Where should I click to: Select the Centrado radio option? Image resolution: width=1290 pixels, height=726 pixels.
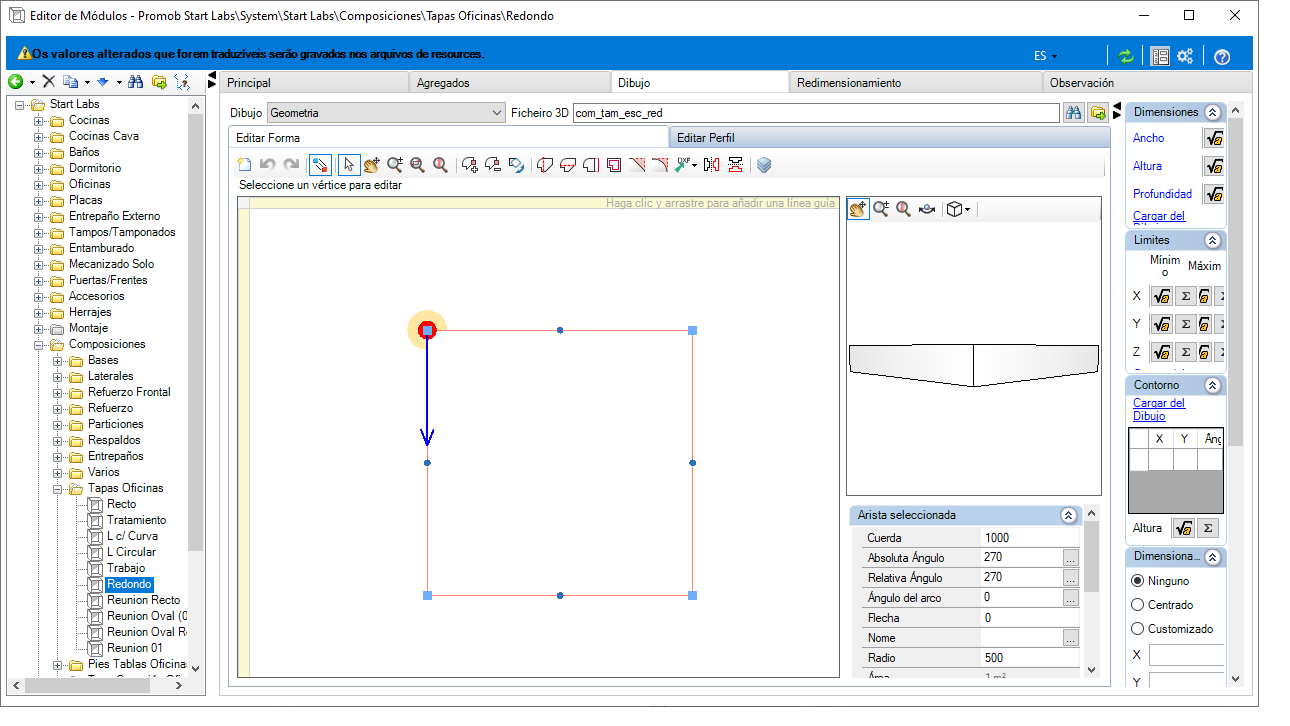coord(1138,604)
